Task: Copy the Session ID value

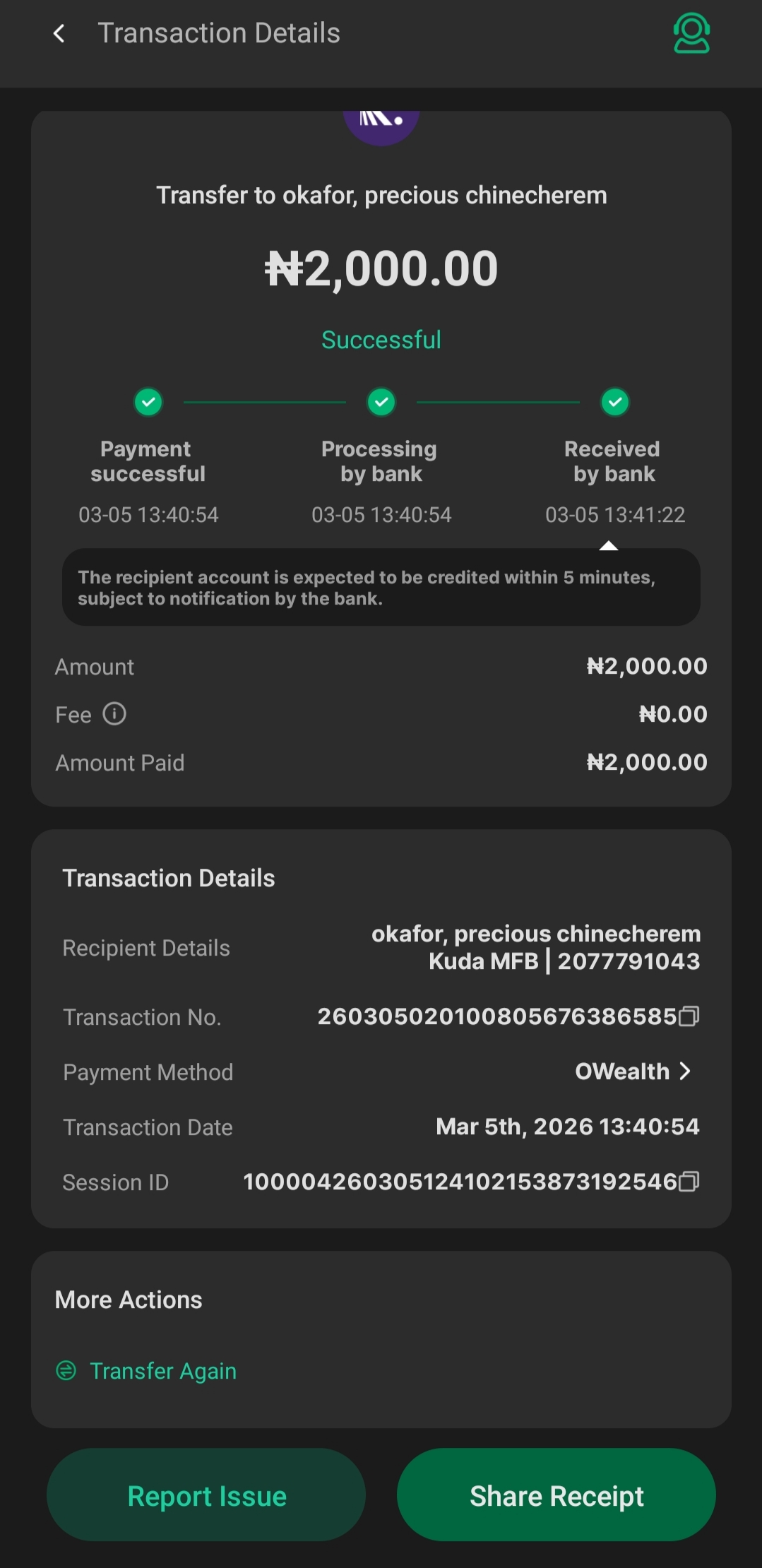Action: (689, 1182)
